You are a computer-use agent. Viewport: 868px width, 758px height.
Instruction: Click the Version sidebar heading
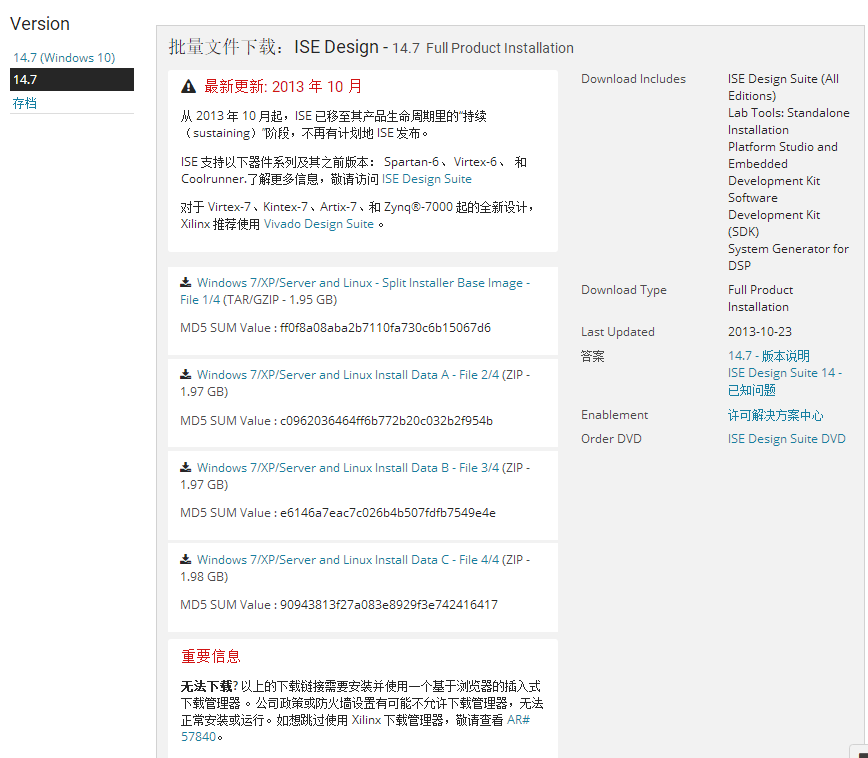coord(40,24)
